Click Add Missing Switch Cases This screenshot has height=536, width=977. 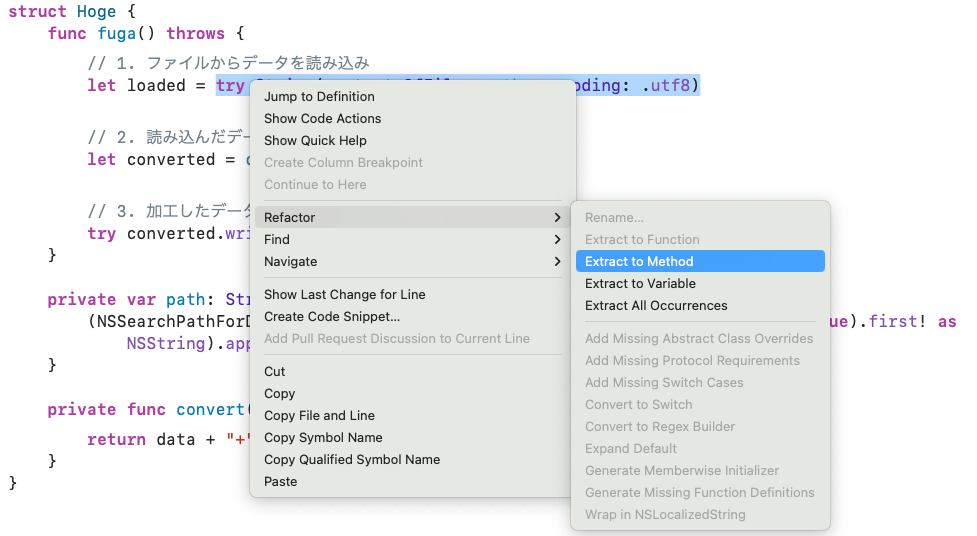[700, 383]
